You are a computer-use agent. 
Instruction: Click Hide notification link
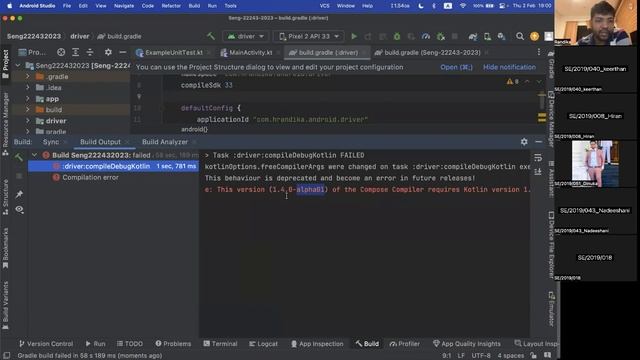[509, 67]
